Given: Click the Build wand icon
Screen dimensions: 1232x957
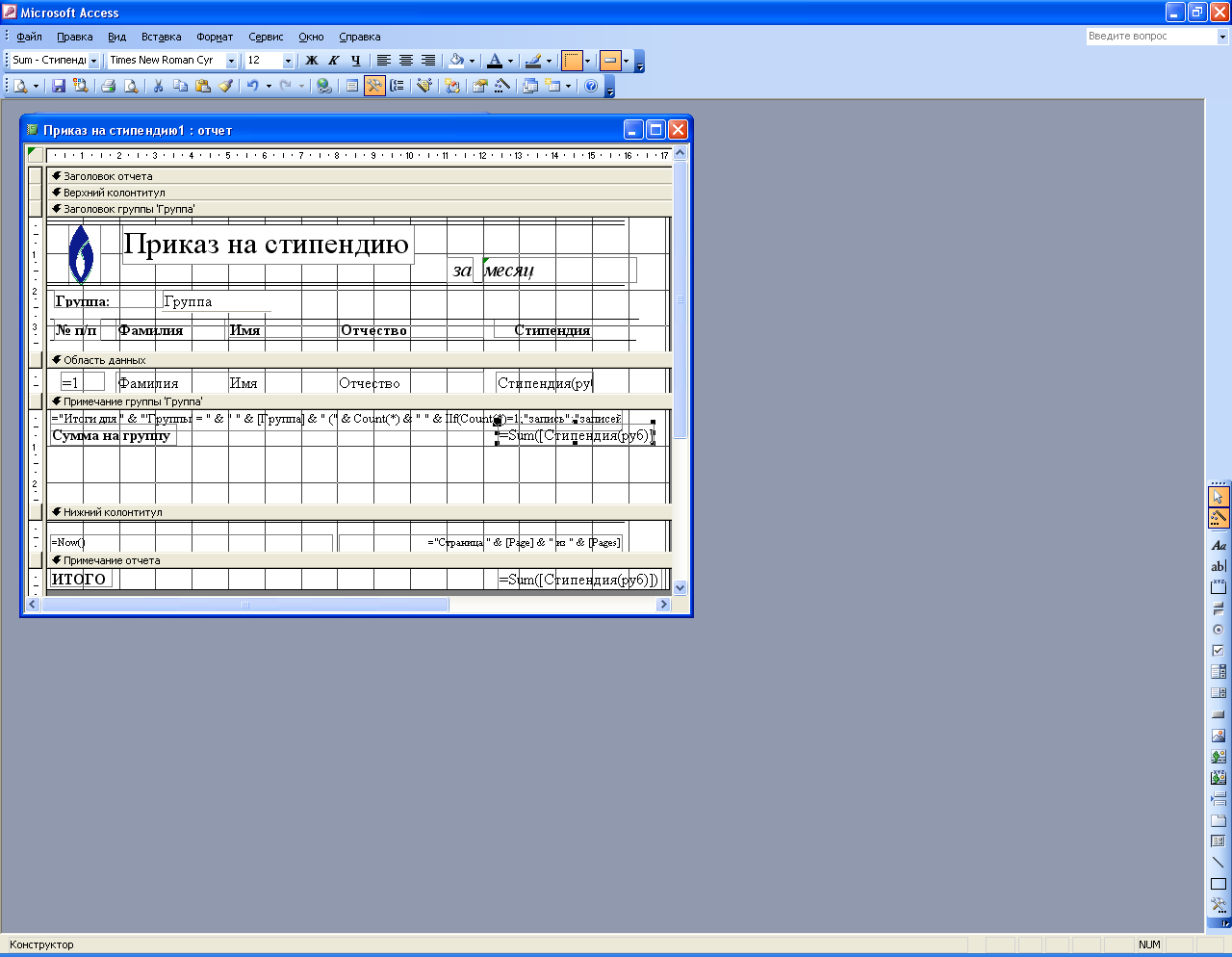Looking at the screenshot, I should pos(502,86).
